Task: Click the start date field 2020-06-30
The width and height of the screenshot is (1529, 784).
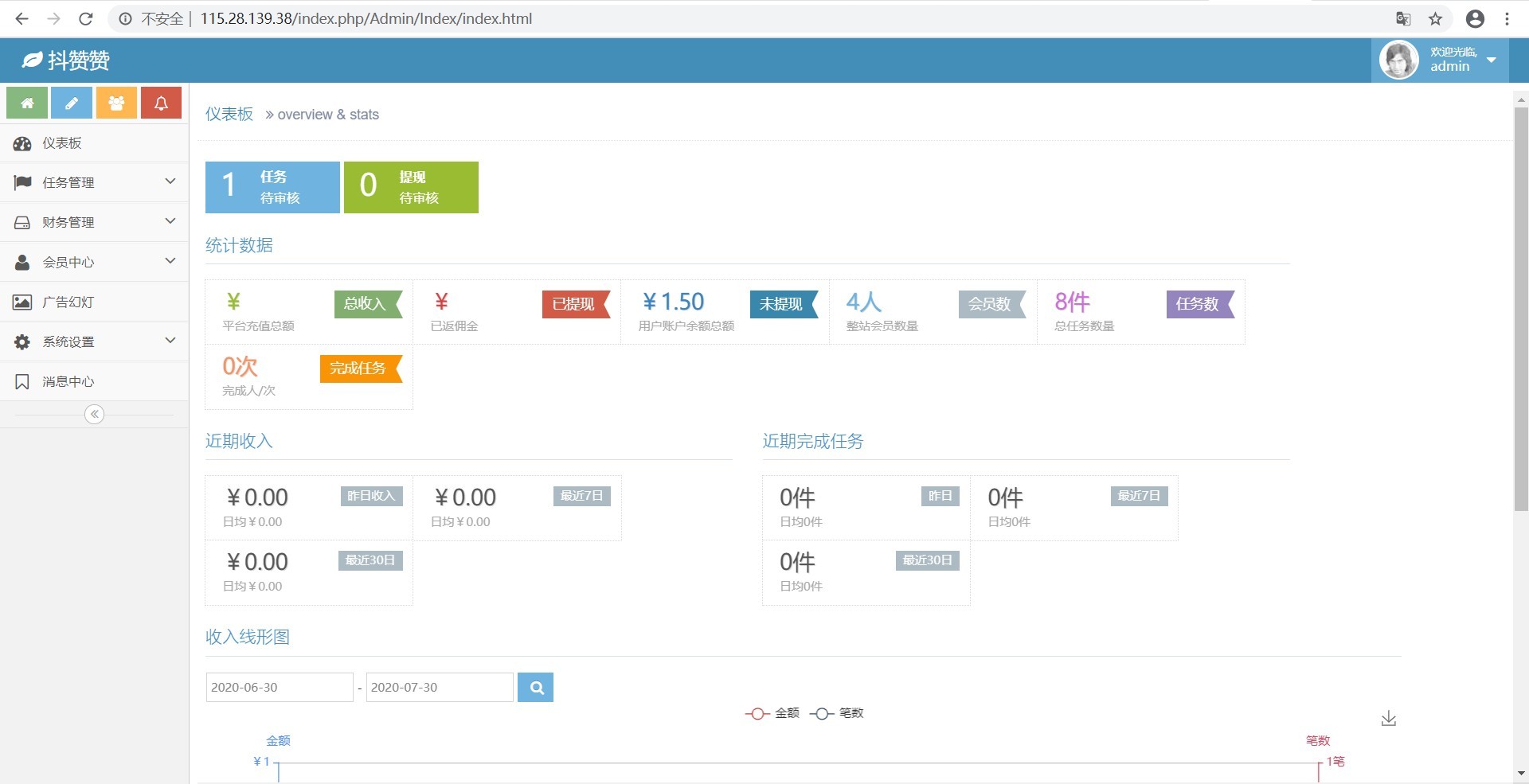Action: point(280,688)
